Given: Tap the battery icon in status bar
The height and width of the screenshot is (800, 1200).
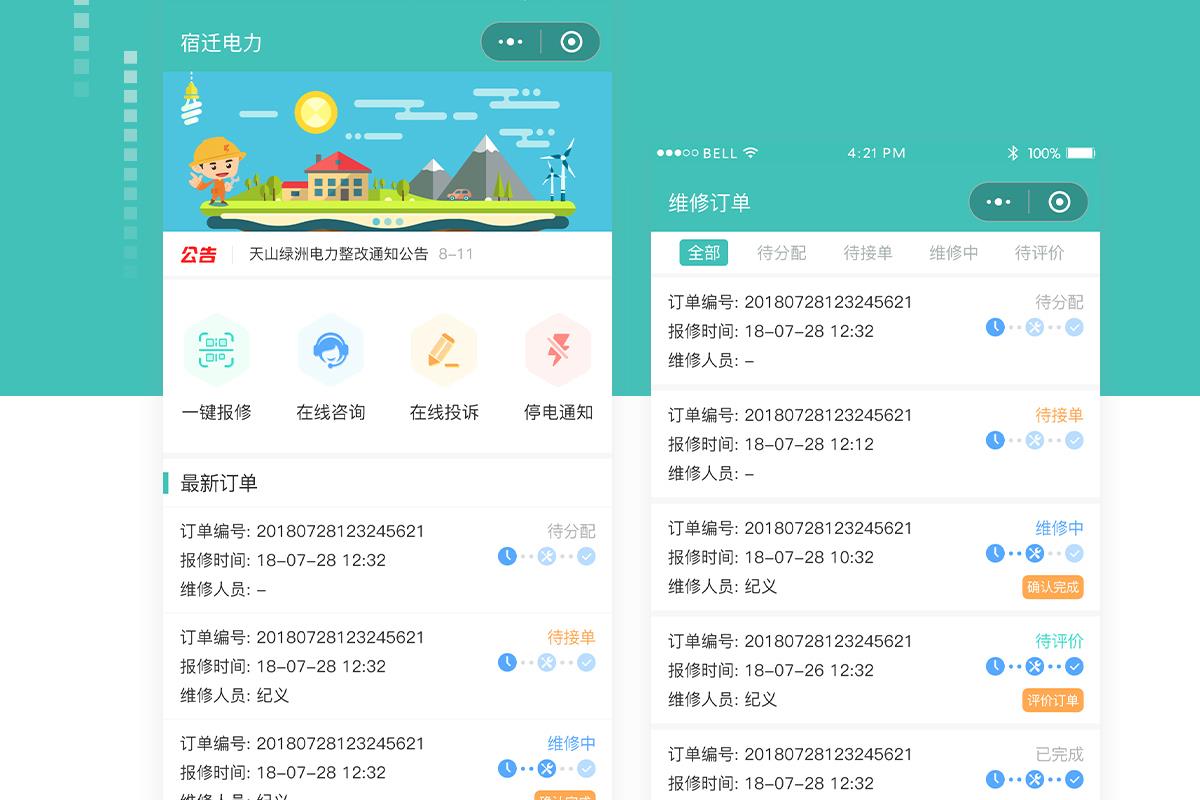Looking at the screenshot, I should [1080, 153].
